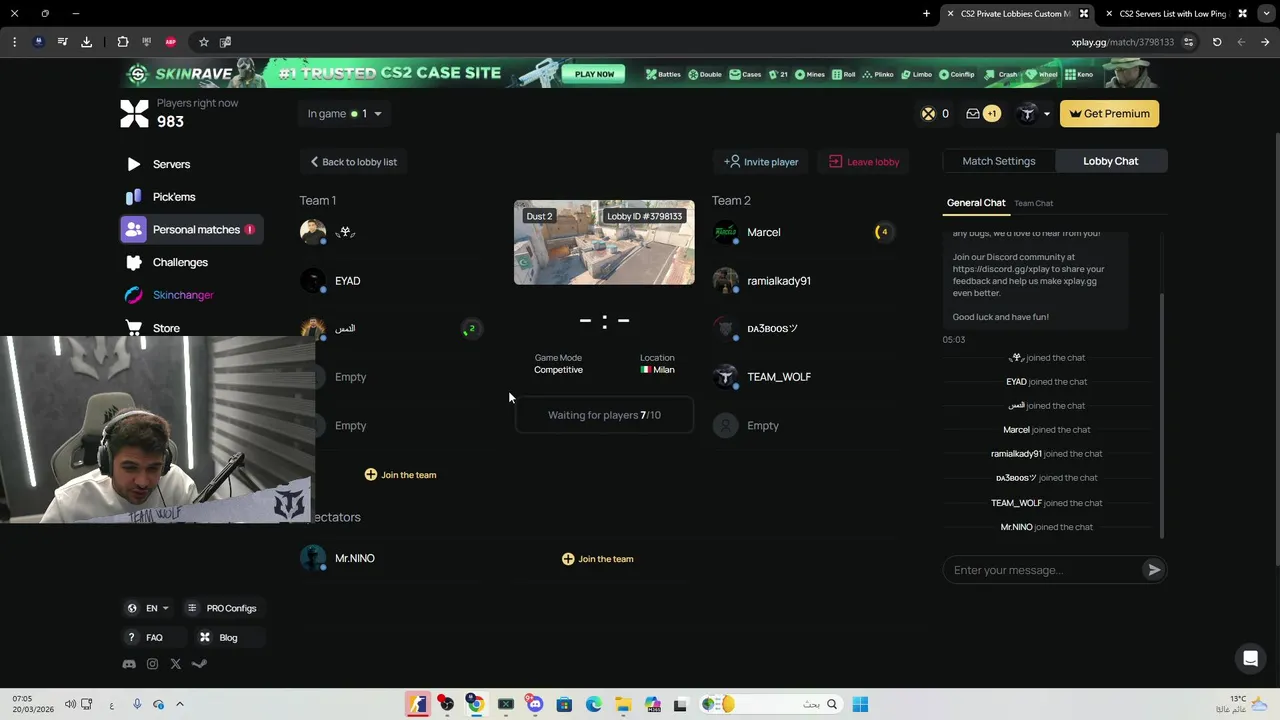1280x720 pixels.
Task: Open the browser extensions puzzle icon
Action: [122, 42]
